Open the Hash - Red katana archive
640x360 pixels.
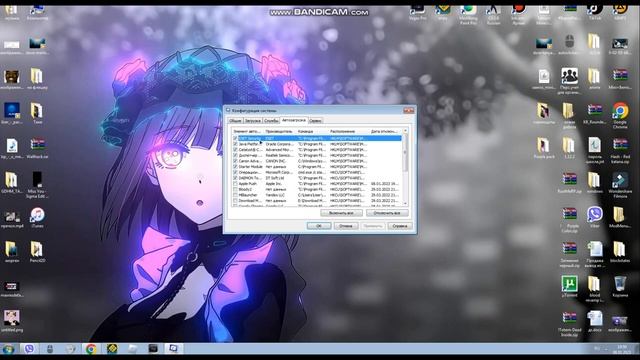click(x=620, y=150)
